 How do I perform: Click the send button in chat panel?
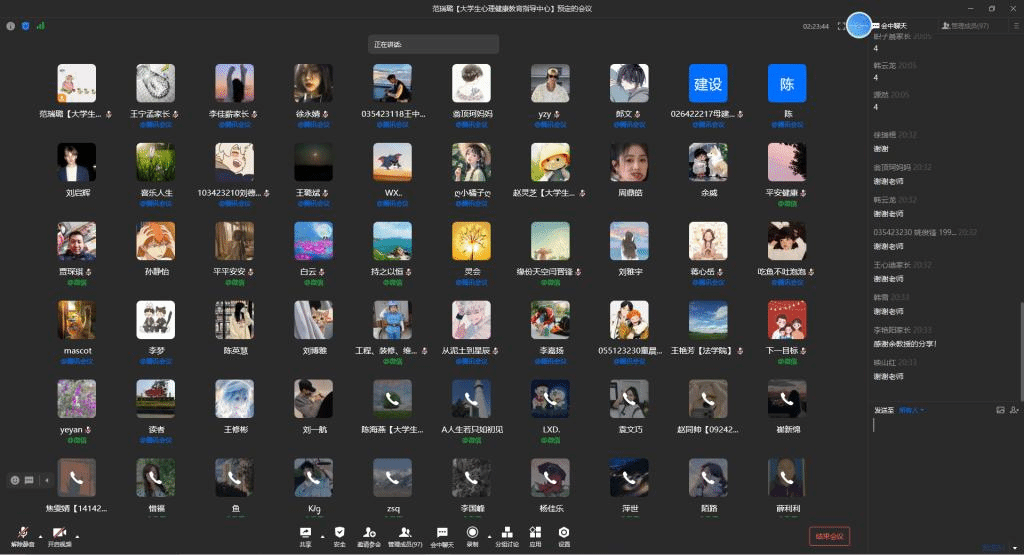click(x=993, y=547)
